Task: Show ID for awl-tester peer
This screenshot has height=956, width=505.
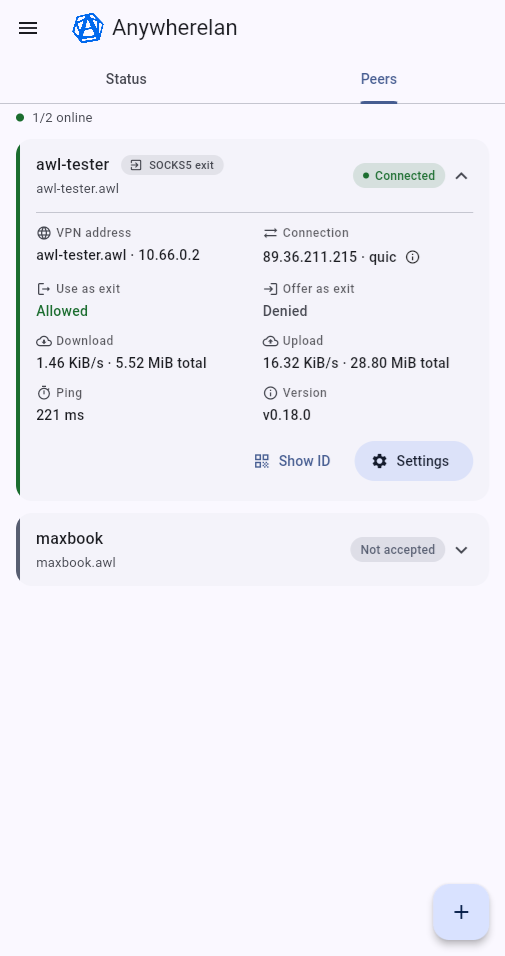Action: (292, 461)
